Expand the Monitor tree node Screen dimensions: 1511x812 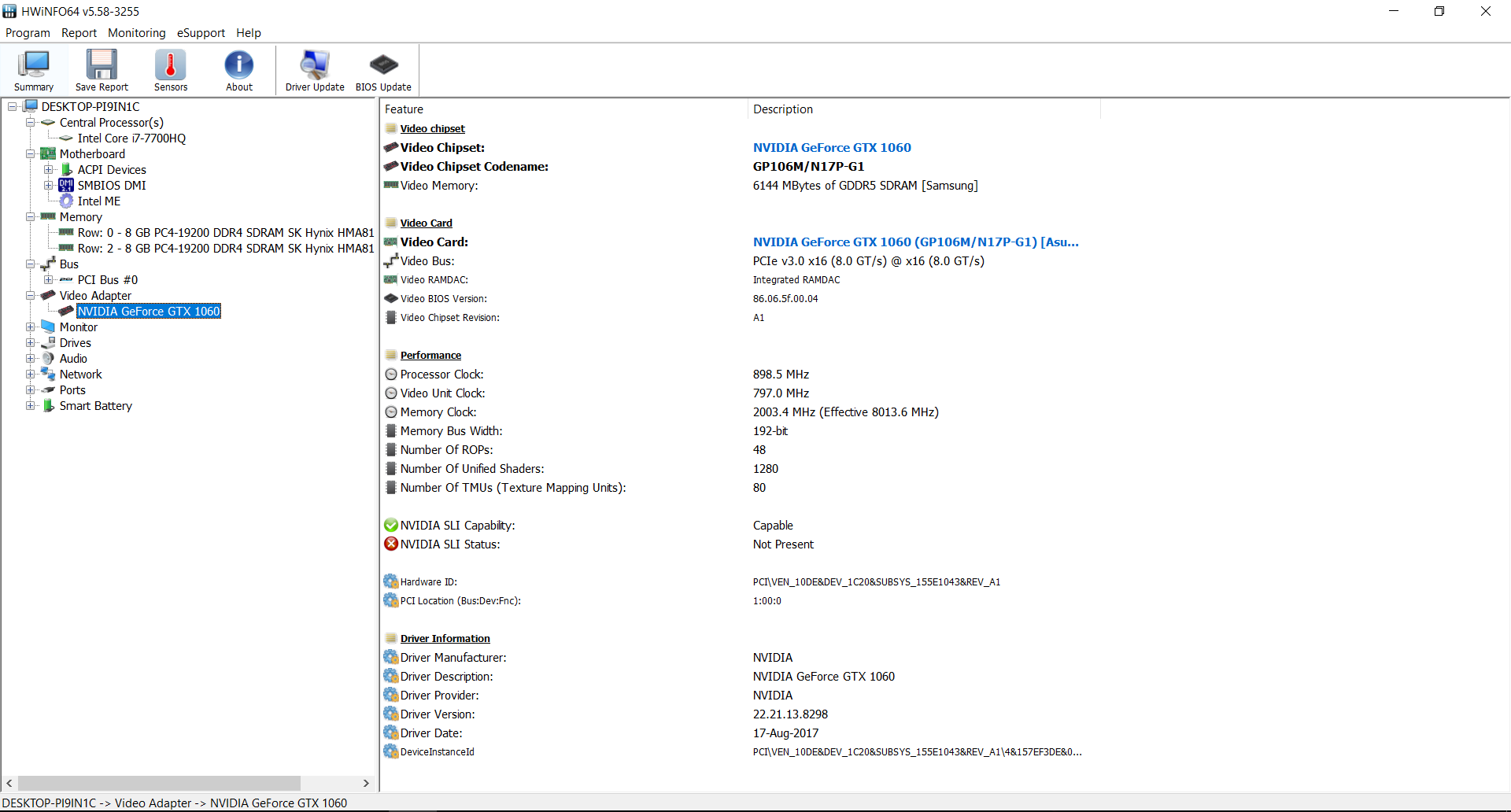(30, 327)
